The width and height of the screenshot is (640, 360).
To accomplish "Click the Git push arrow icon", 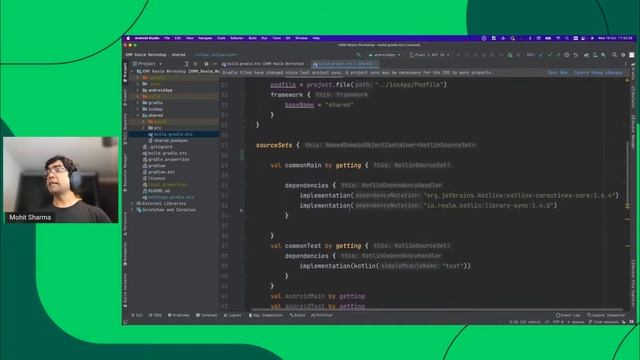I will 558,55.
